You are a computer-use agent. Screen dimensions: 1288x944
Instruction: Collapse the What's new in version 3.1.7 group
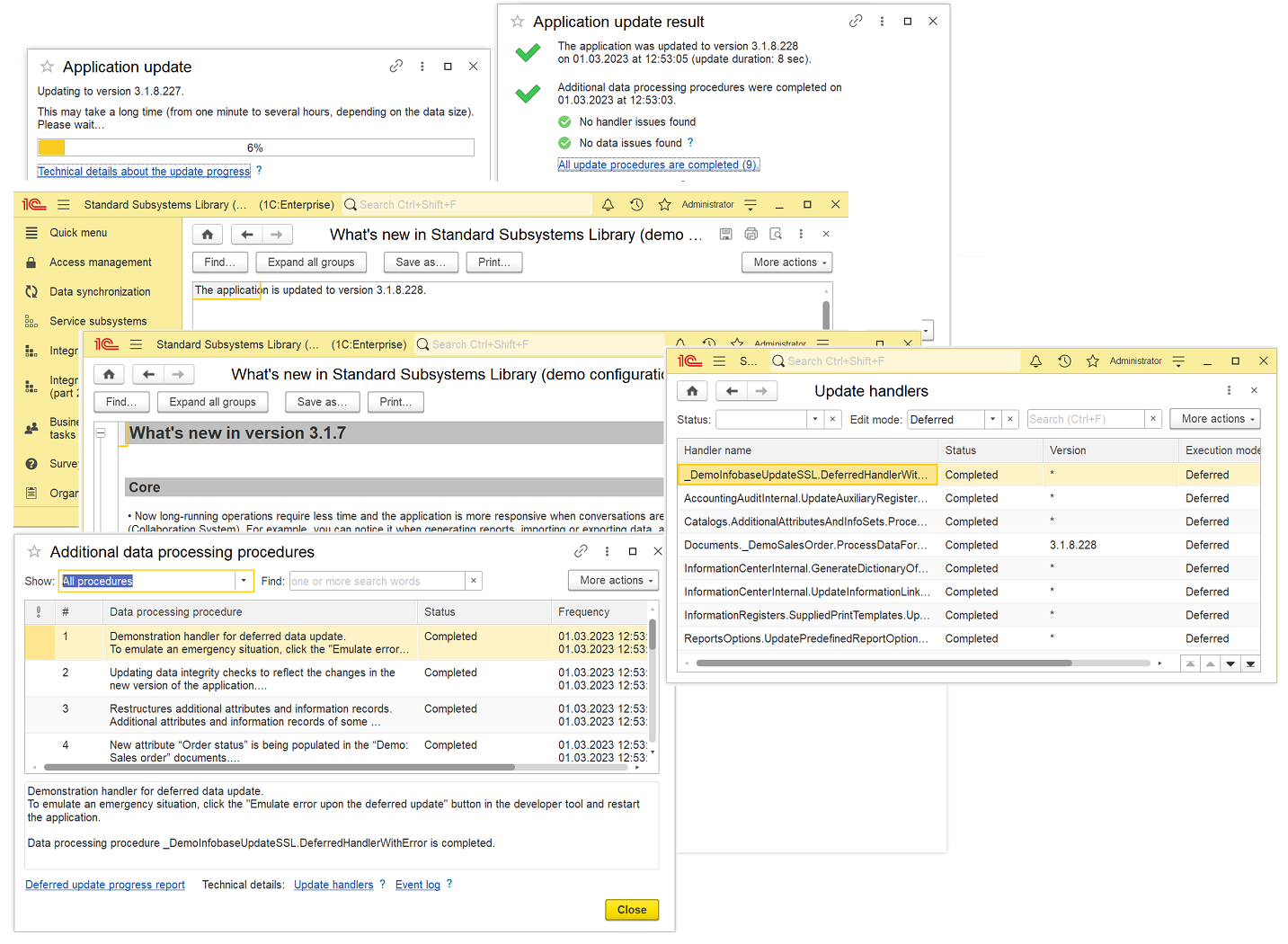click(101, 433)
